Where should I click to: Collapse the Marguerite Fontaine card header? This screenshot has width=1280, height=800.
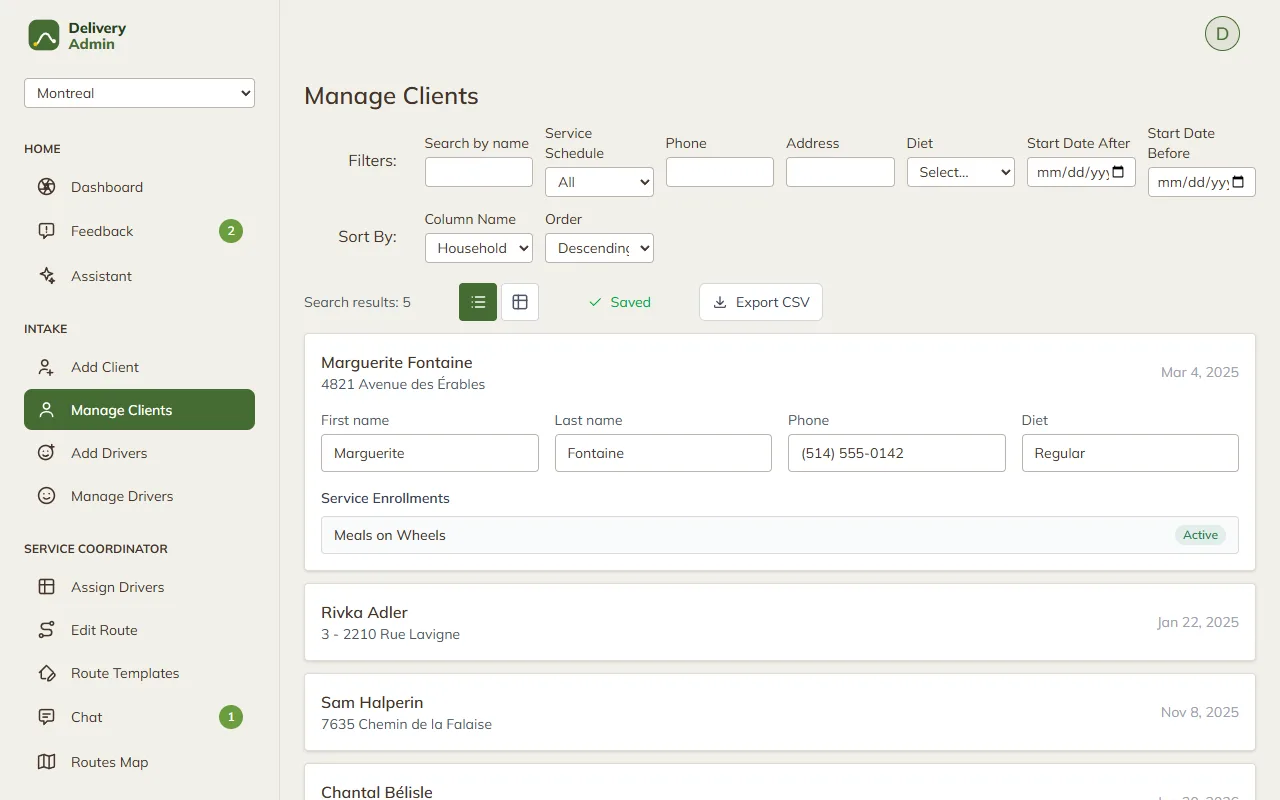point(780,372)
